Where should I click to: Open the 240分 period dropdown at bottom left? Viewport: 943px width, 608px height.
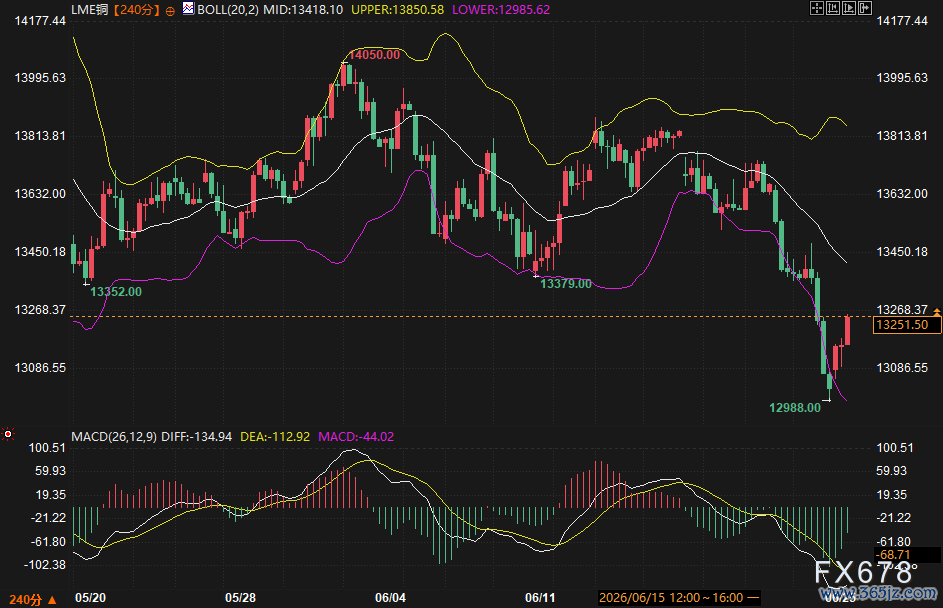click(x=33, y=600)
